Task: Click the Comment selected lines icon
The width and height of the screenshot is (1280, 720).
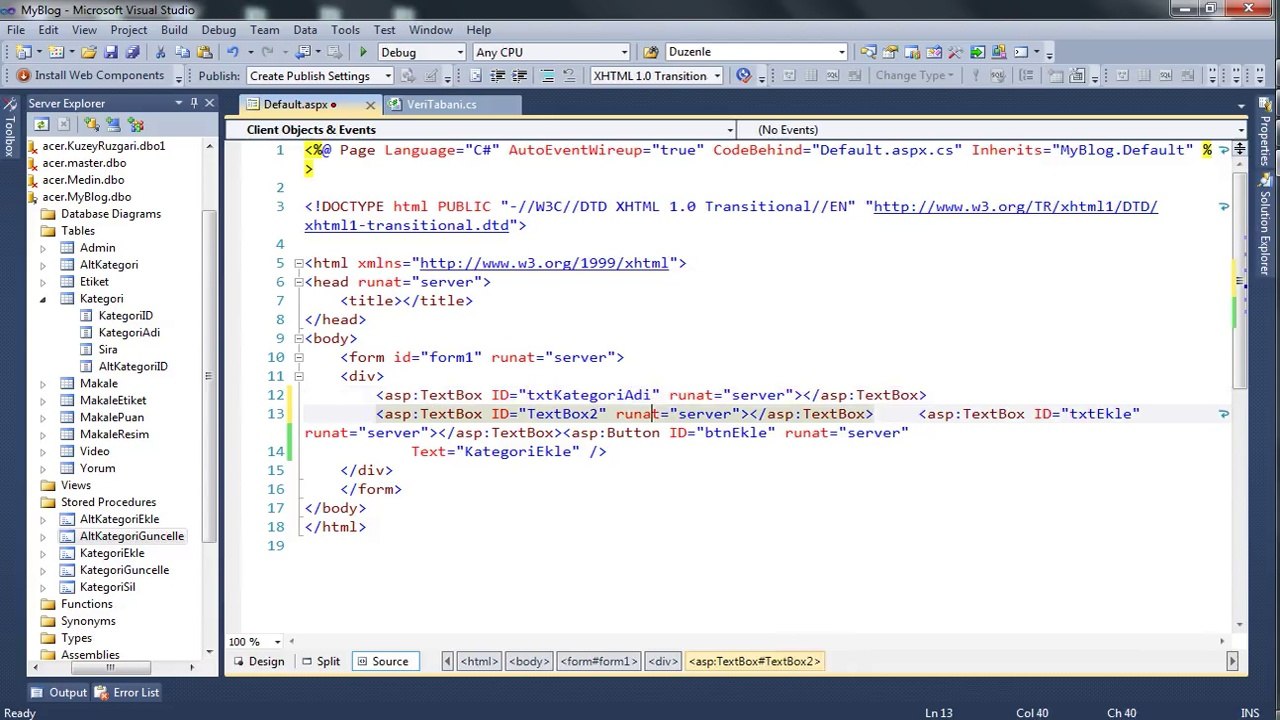Action: (x=547, y=76)
